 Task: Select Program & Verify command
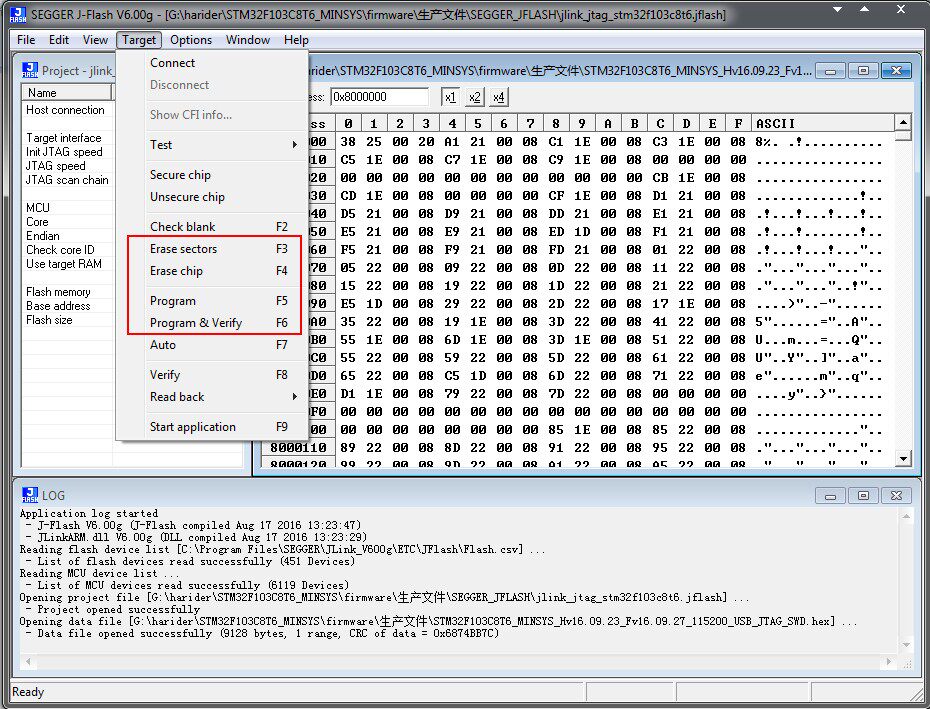click(212, 323)
